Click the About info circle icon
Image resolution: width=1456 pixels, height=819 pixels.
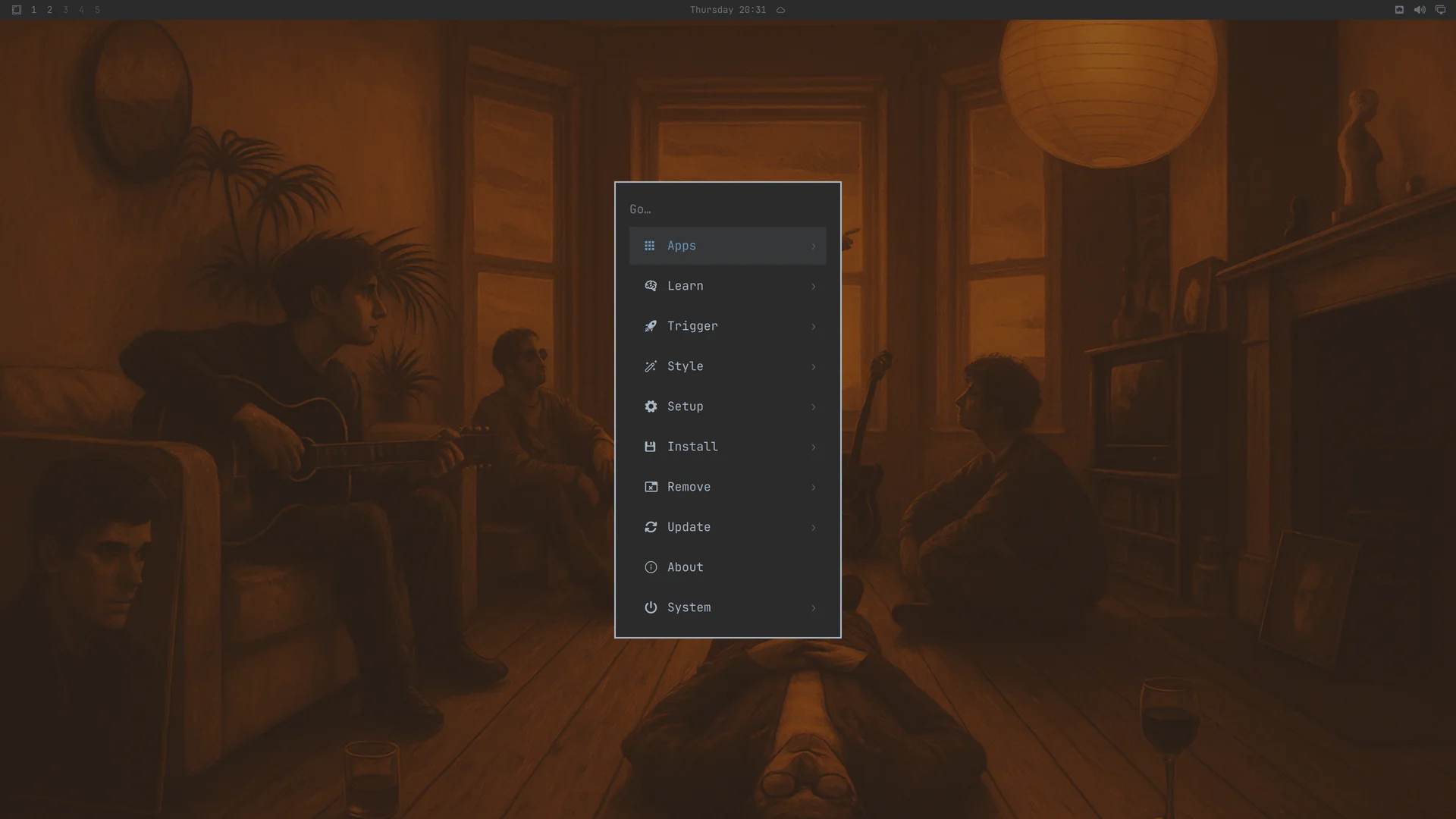(x=651, y=567)
